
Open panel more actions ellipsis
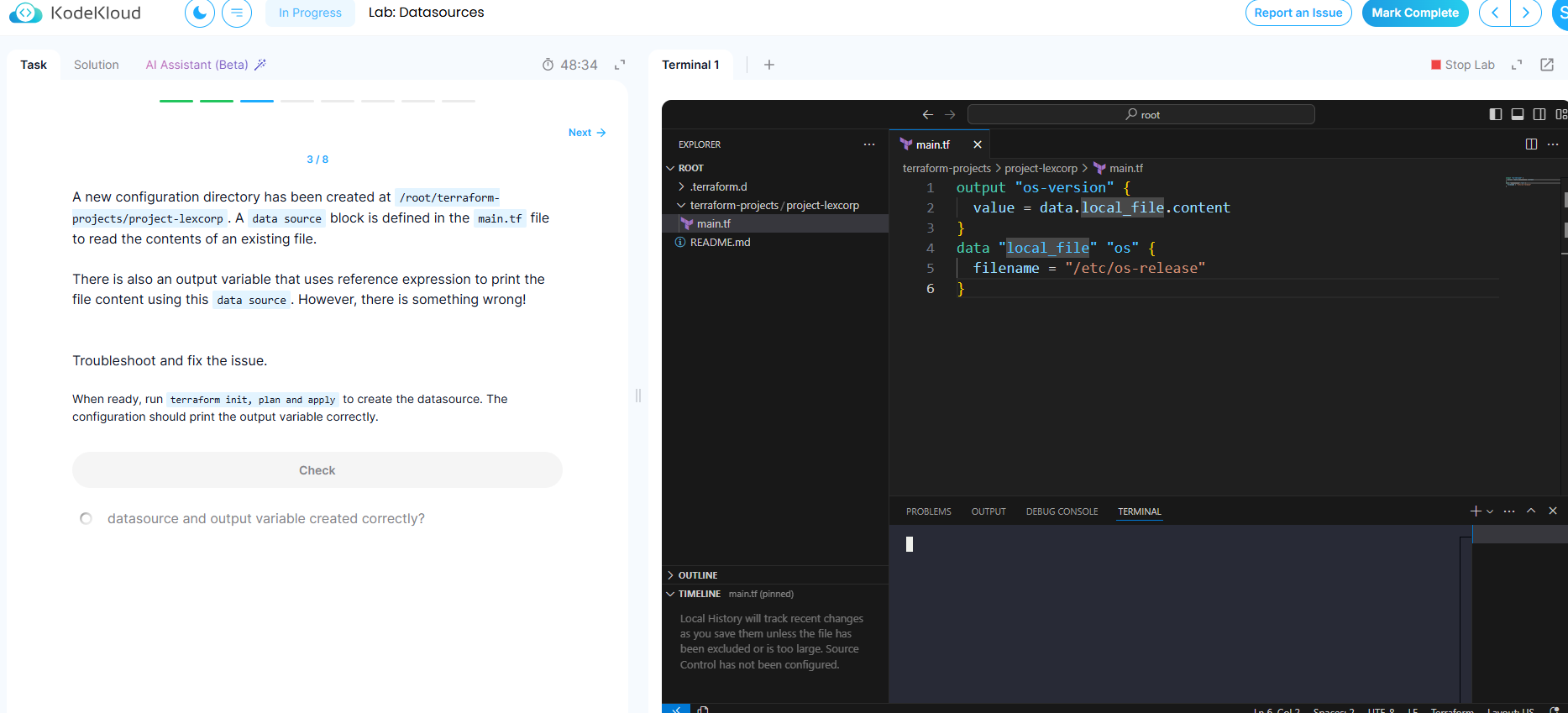[x=1509, y=511]
